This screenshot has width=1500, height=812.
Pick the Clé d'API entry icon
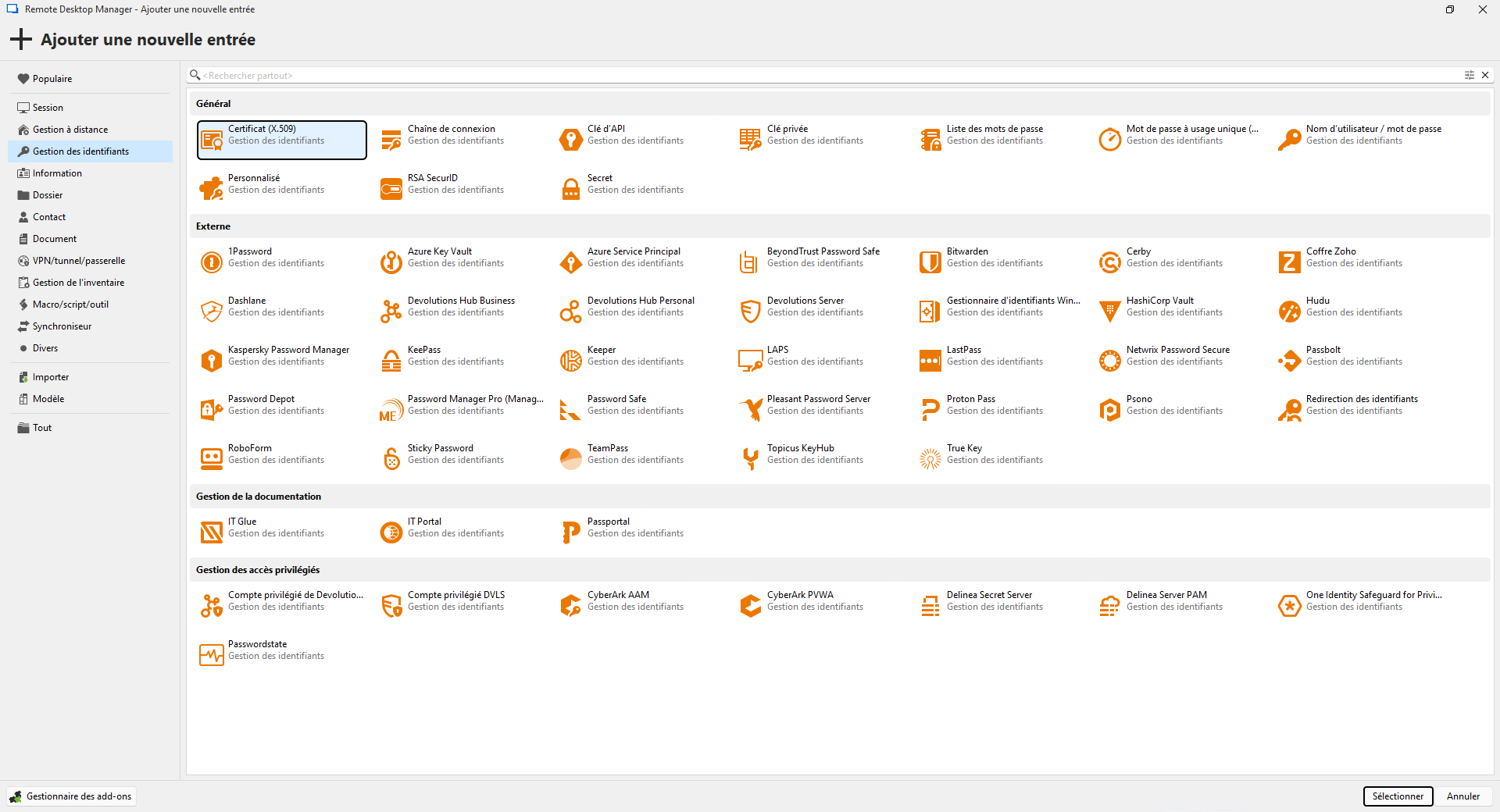[571, 140]
